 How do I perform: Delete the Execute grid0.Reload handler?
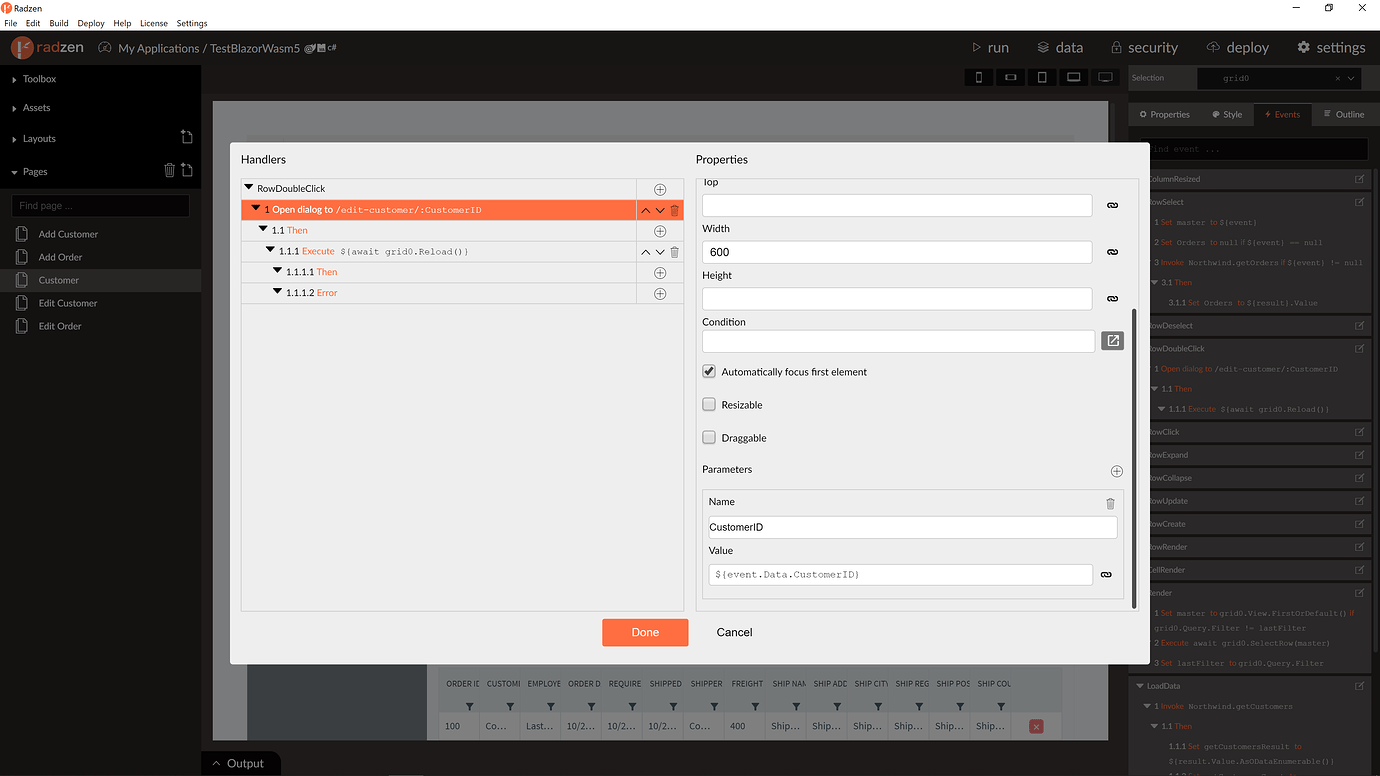click(x=675, y=252)
